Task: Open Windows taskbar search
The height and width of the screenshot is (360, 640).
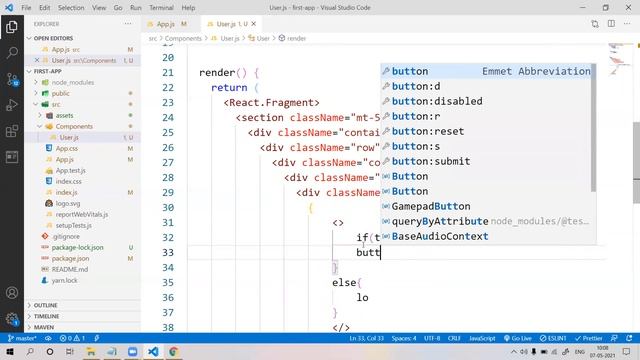Action: point(30,352)
